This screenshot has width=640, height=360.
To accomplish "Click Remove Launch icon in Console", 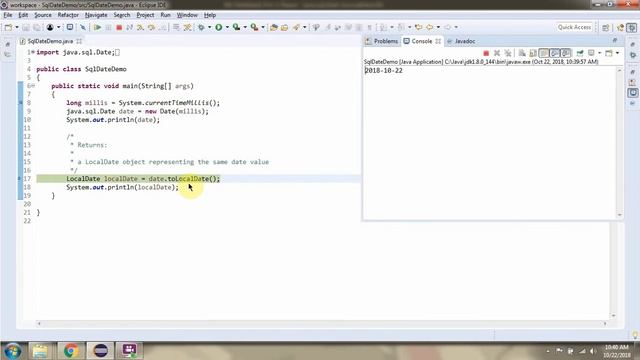I will click(497, 53).
